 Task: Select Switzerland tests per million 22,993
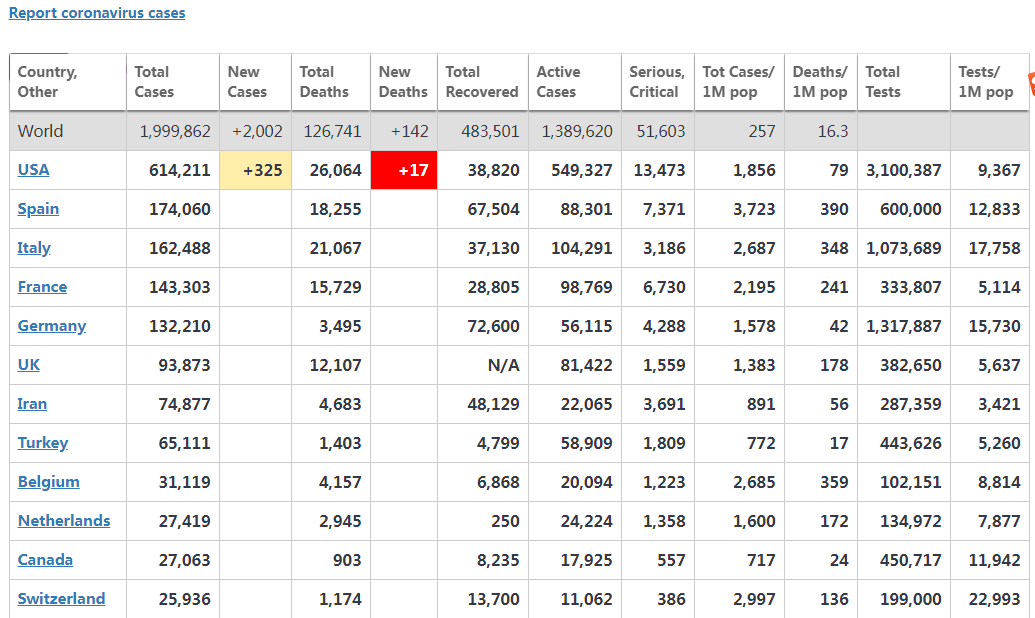tap(989, 598)
